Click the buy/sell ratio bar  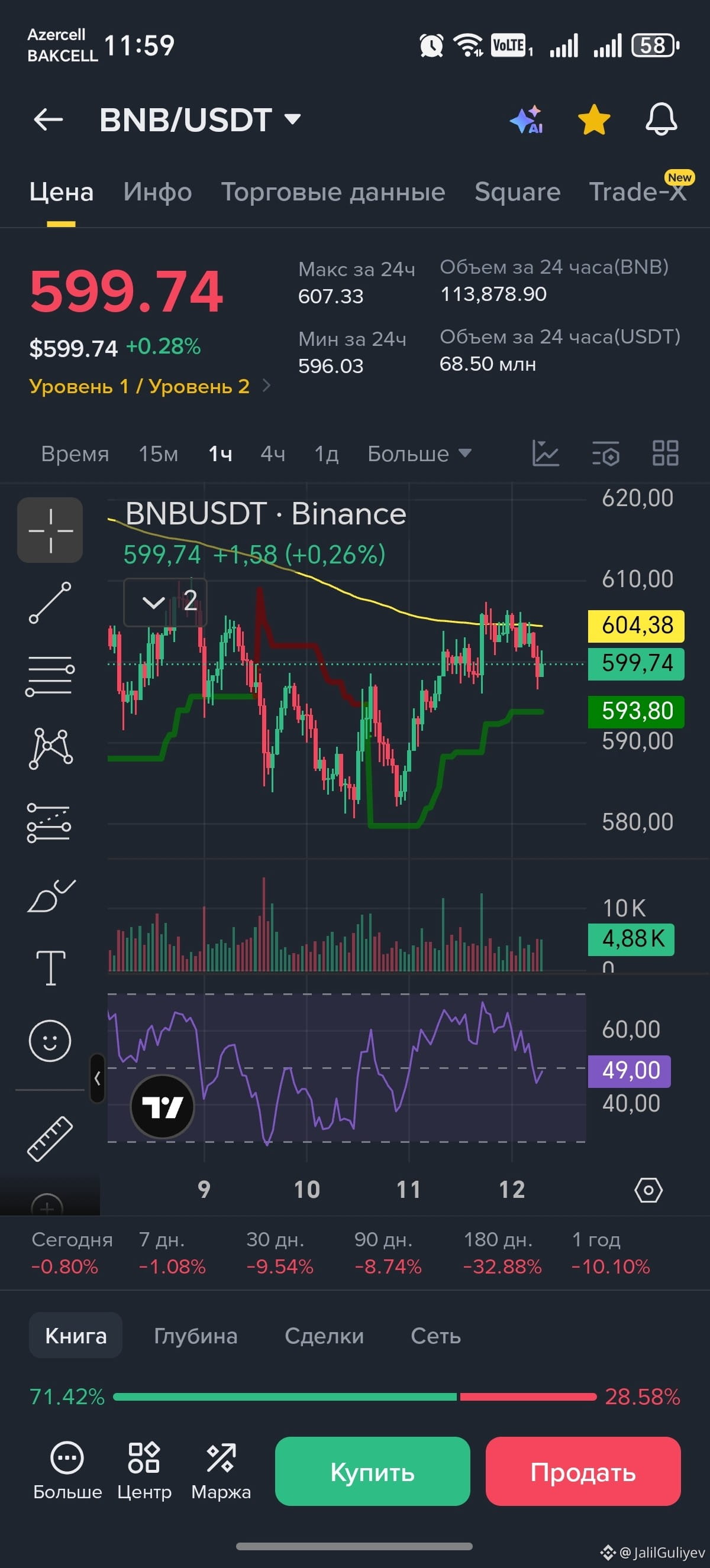(x=354, y=1397)
